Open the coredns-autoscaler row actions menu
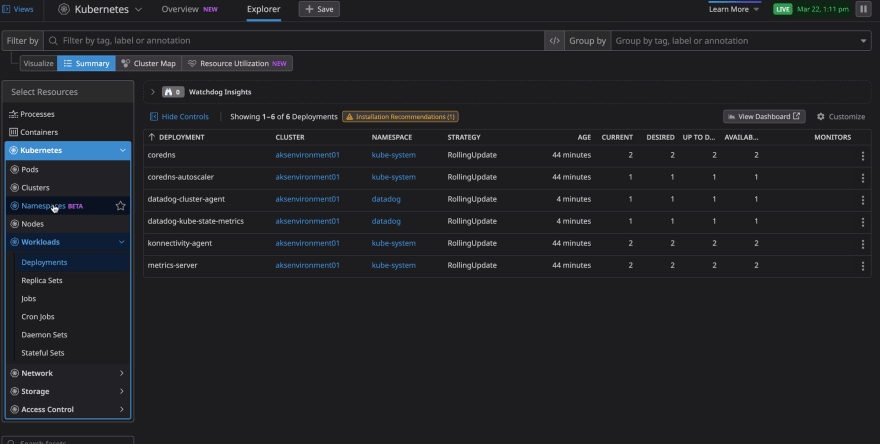 pos(863,178)
